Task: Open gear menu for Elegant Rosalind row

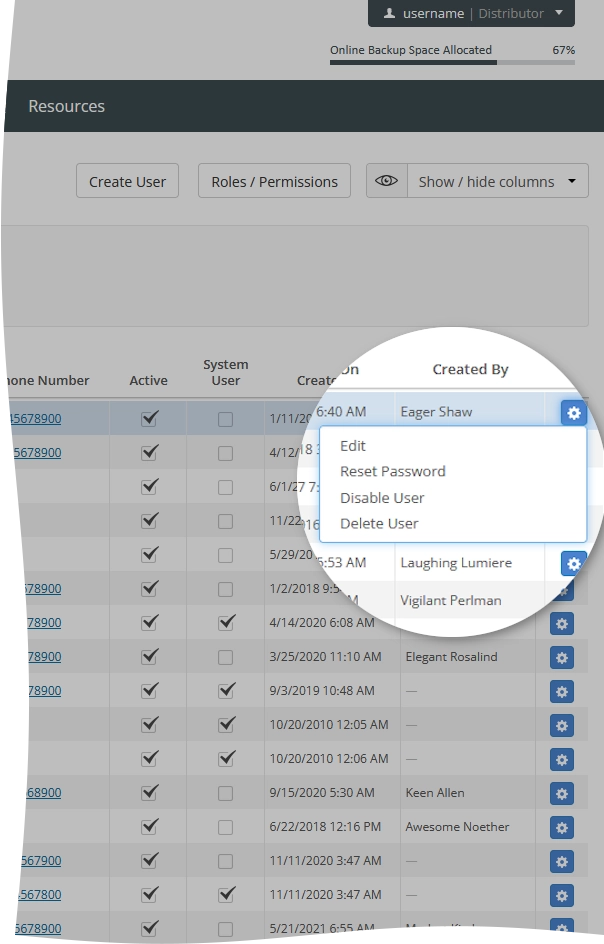Action: click(x=562, y=657)
